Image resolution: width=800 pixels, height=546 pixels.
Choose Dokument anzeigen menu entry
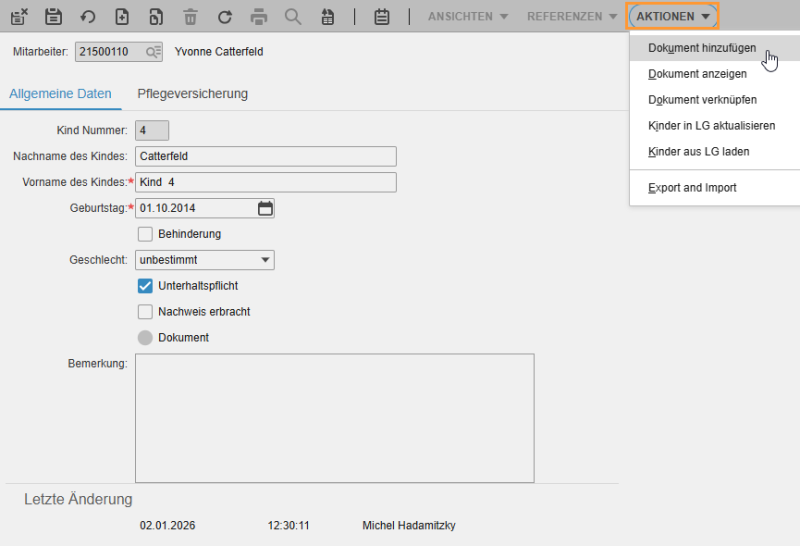(x=715, y=74)
